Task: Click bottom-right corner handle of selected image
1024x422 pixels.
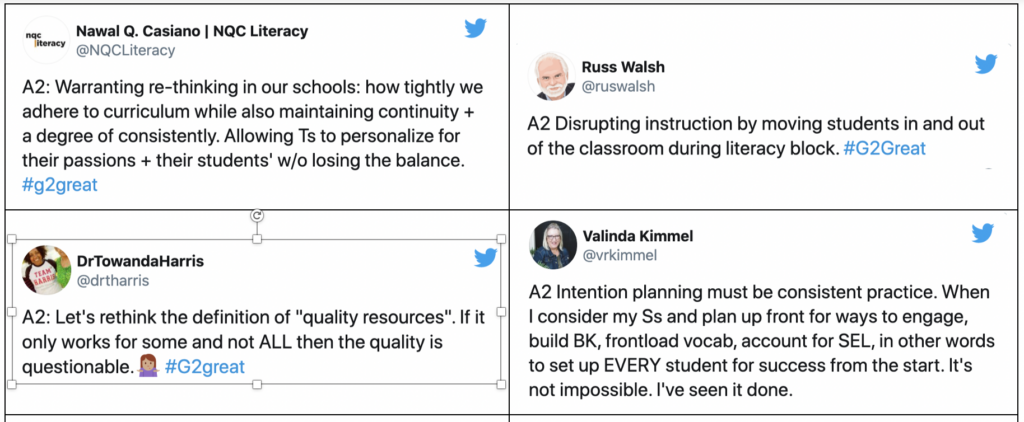Action: (502, 384)
